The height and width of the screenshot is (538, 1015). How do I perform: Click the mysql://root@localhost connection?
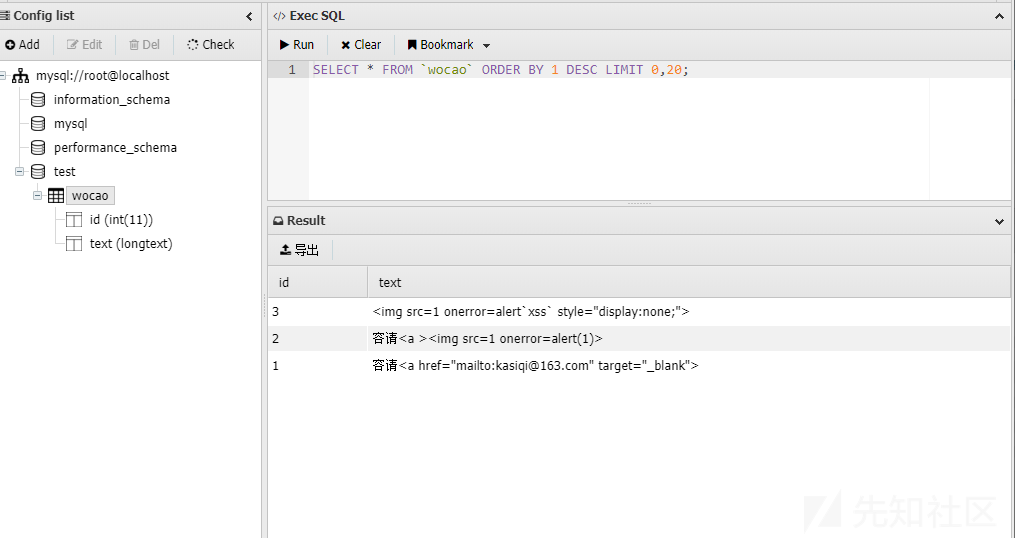(x=102, y=76)
